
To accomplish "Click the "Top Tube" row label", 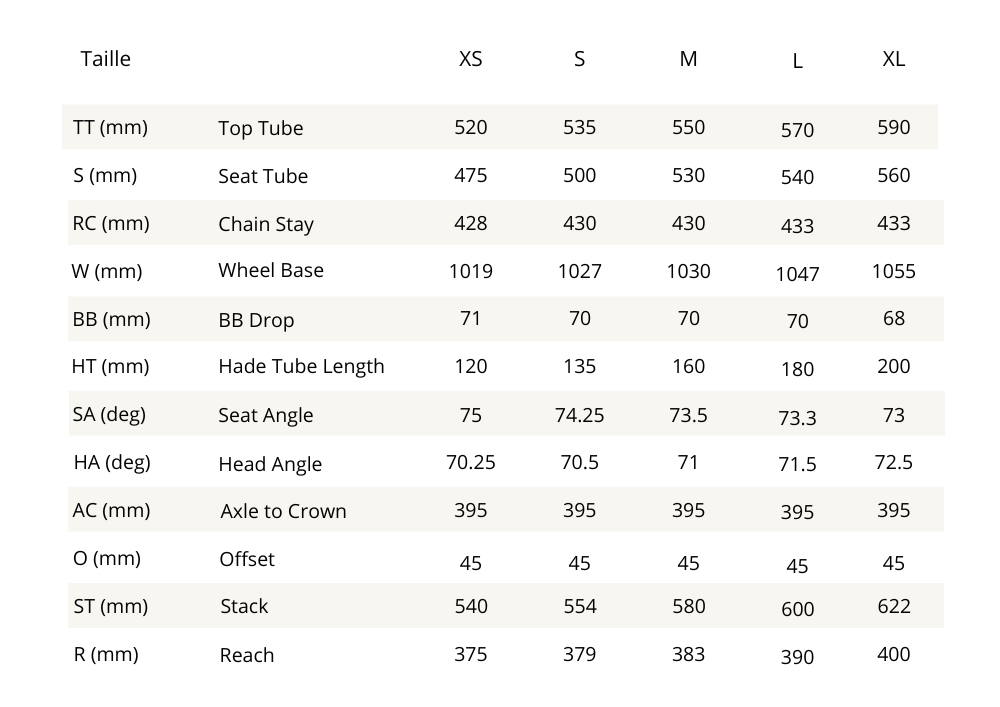I will pos(260,128).
